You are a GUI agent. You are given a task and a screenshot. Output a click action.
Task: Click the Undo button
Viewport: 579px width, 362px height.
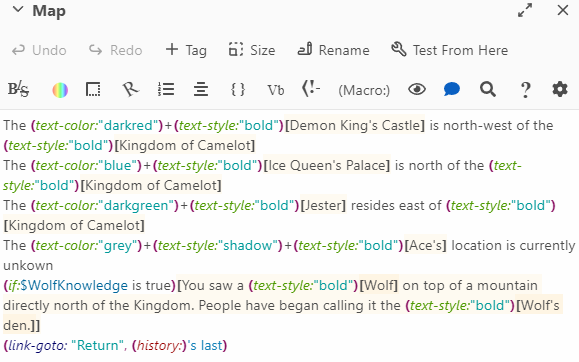(39, 50)
